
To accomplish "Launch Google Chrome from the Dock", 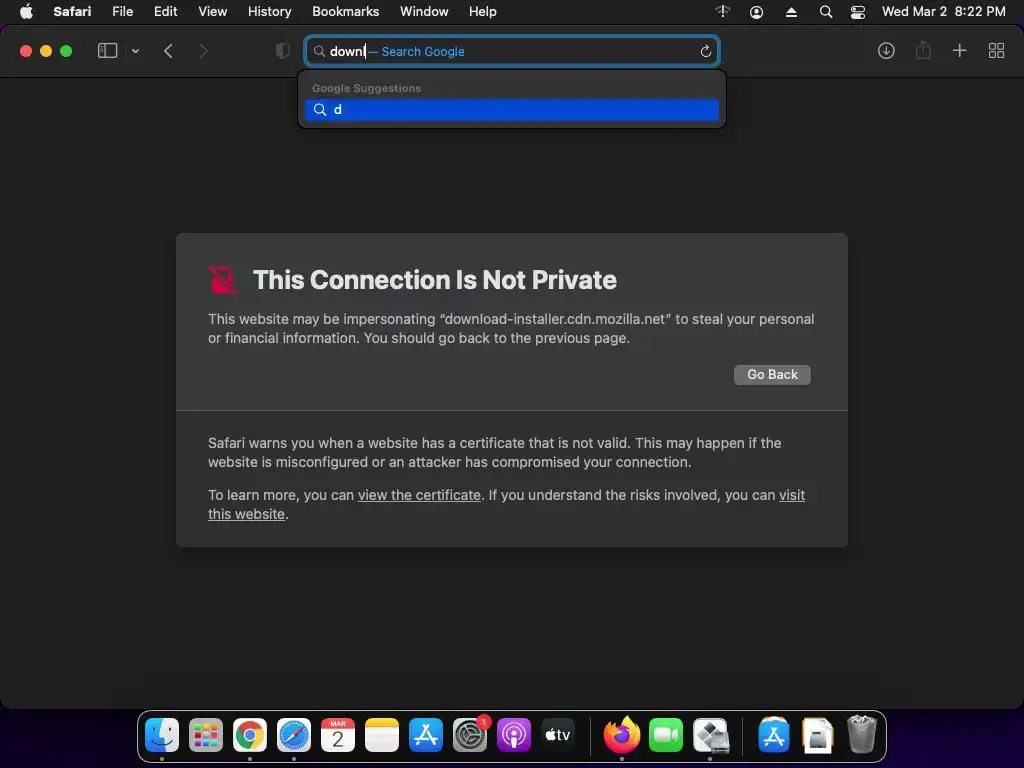I will (x=249, y=735).
